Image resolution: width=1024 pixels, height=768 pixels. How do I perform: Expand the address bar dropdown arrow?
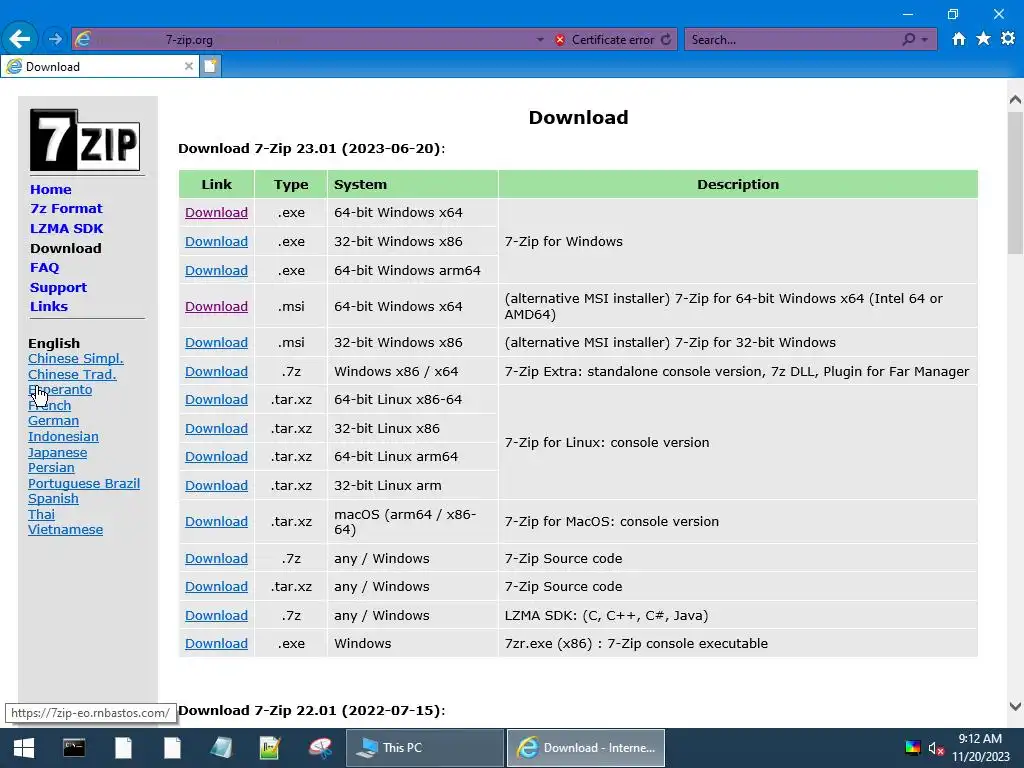pos(540,40)
